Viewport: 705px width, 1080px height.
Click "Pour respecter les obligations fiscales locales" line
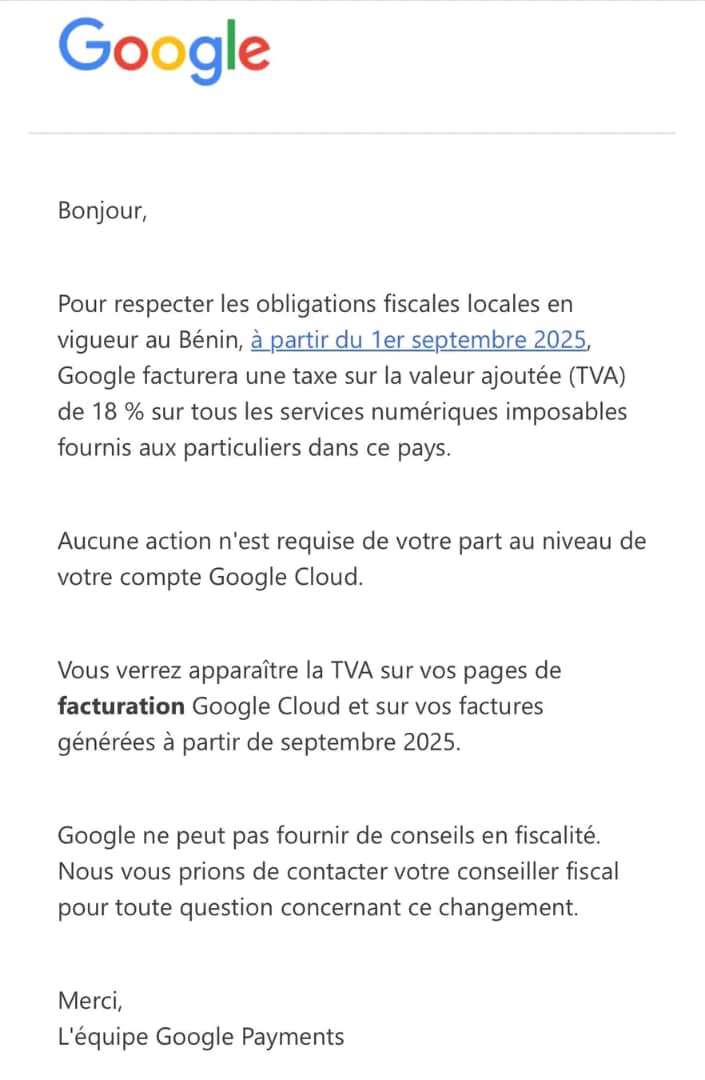[x=315, y=303]
